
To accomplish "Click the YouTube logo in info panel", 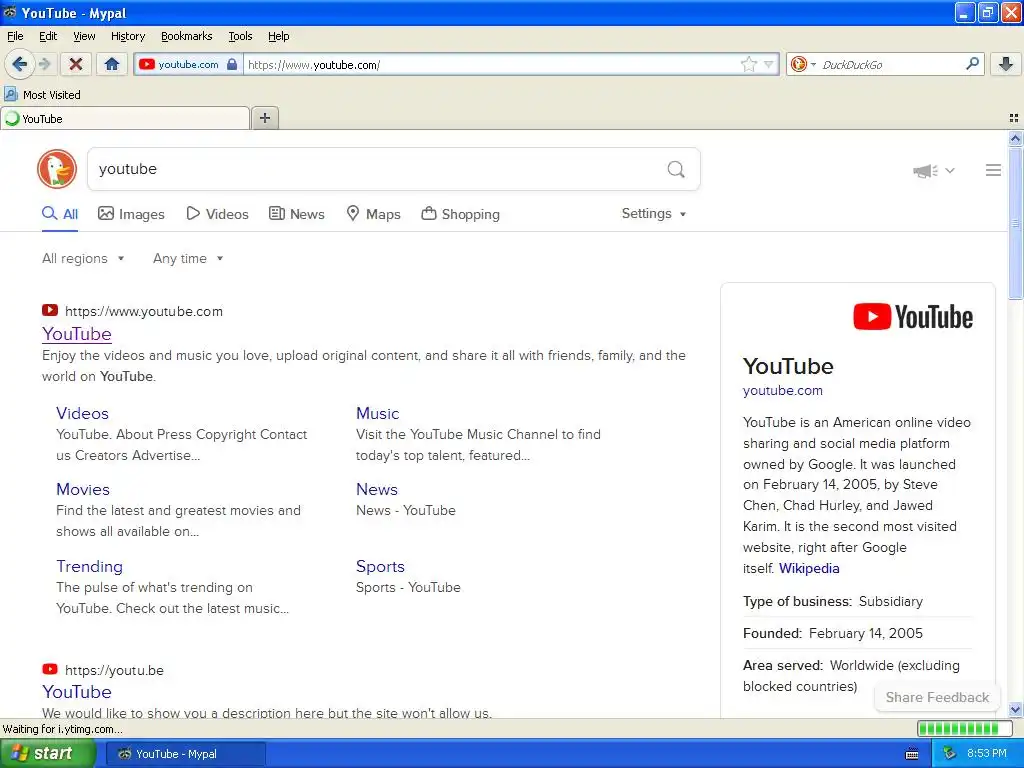I will point(913,317).
